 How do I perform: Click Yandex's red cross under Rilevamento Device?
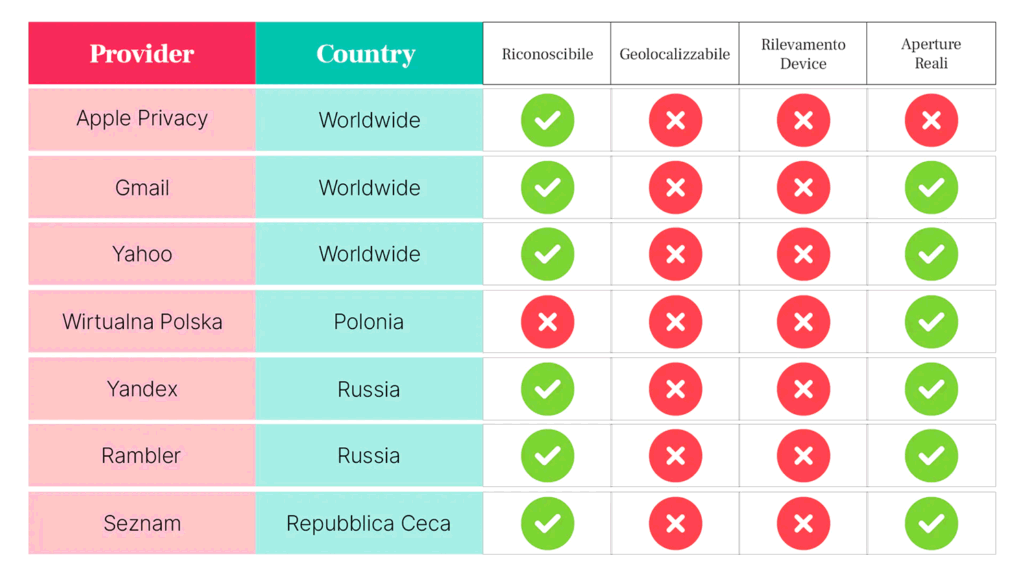[803, 389]
